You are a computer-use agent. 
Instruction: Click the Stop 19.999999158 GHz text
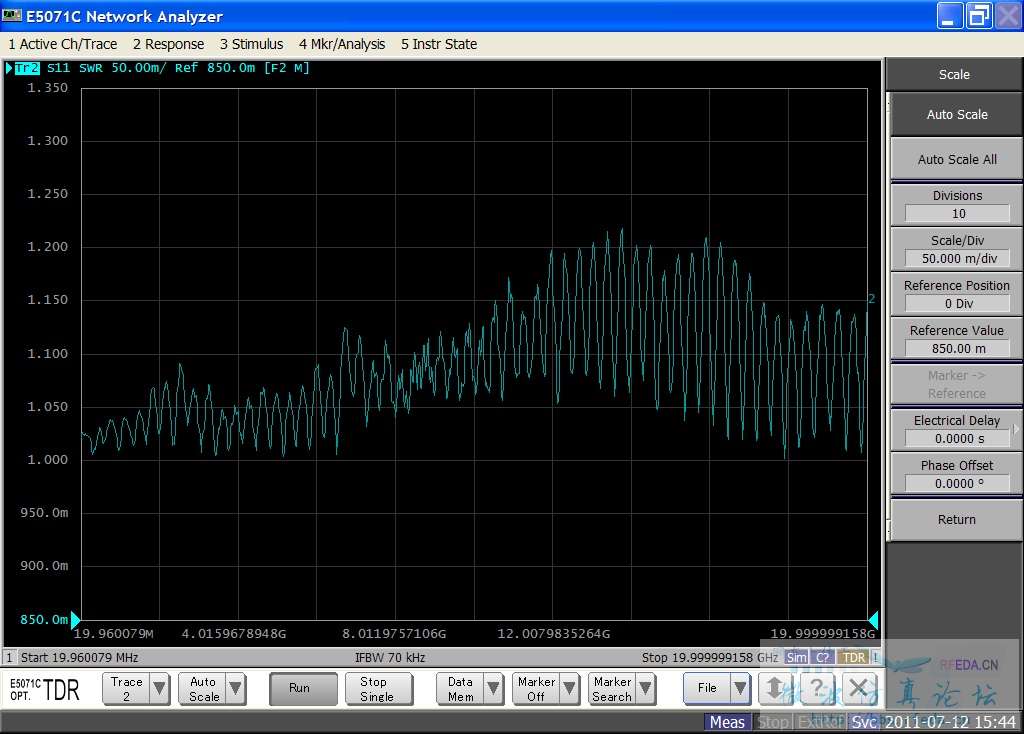[709, 658]
